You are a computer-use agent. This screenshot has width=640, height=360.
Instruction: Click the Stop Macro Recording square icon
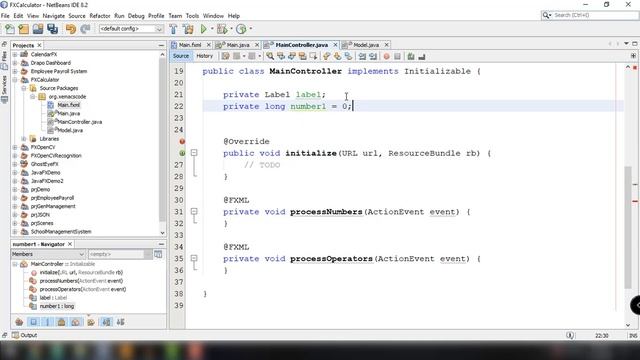[x=397, y=56]
